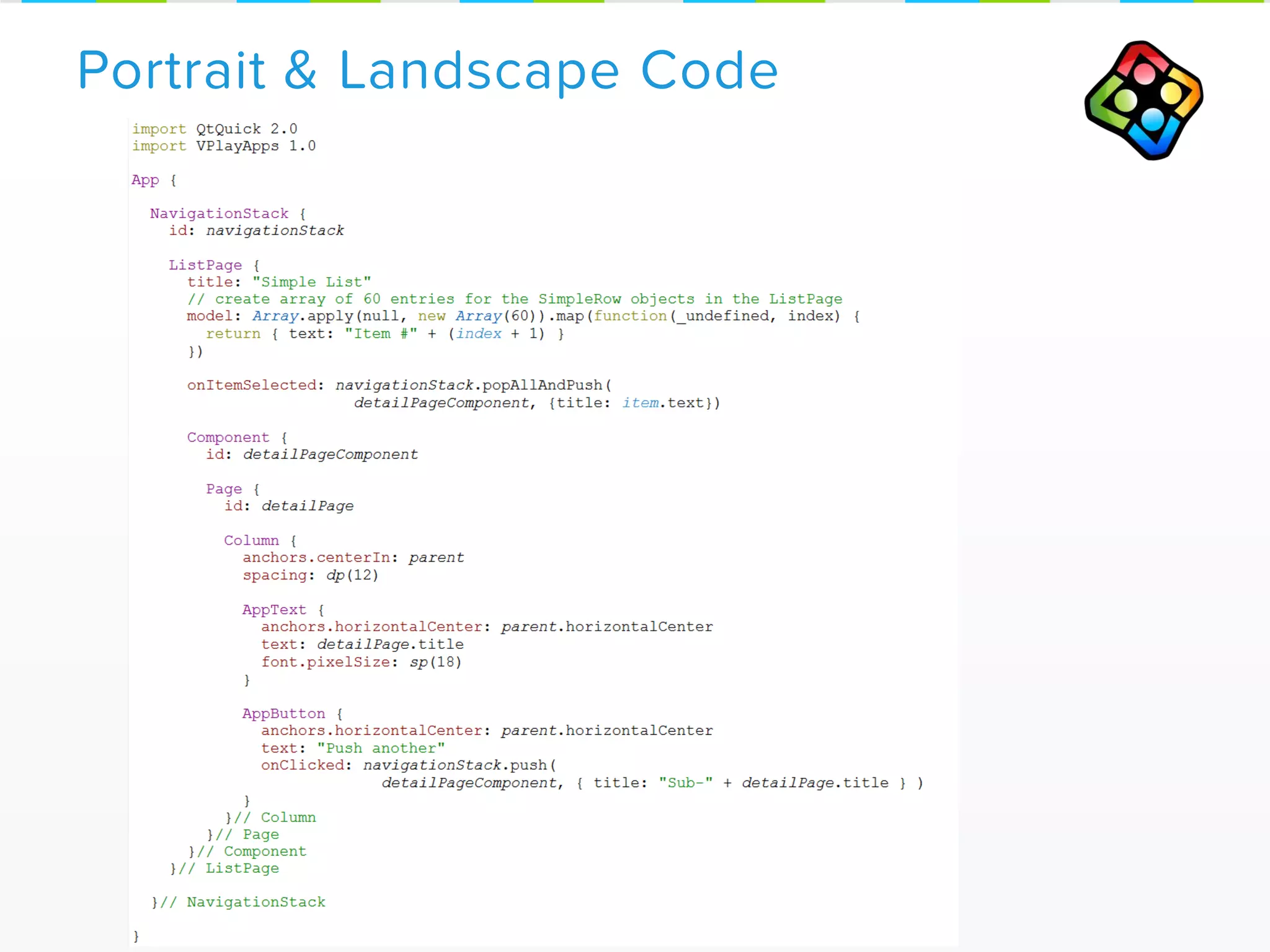Viewport: 1270px width, 952px height.
Task: Click the "AppButton {" opening line
Action: click(x=293, y=714)
